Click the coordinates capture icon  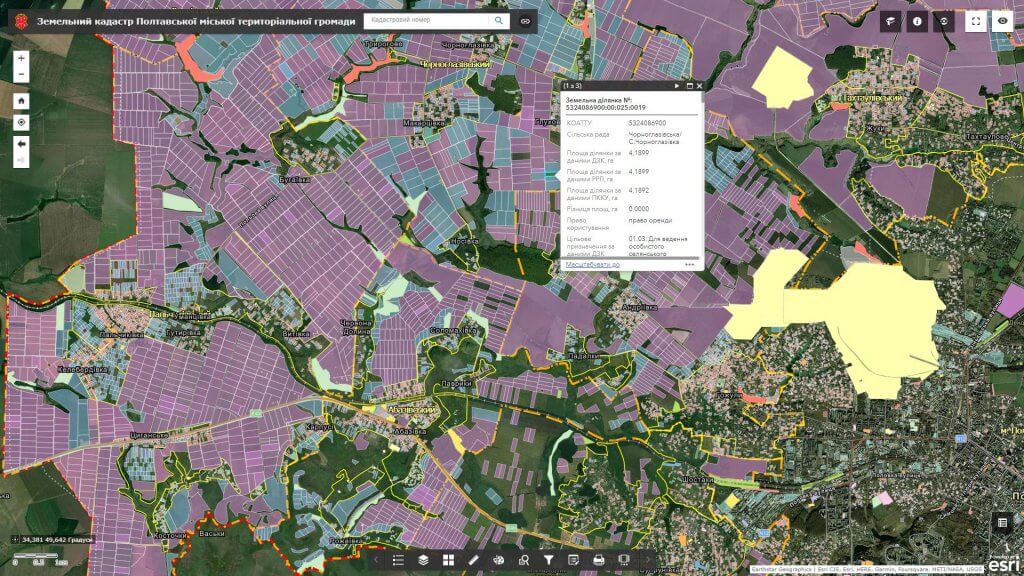pos(15,539)
